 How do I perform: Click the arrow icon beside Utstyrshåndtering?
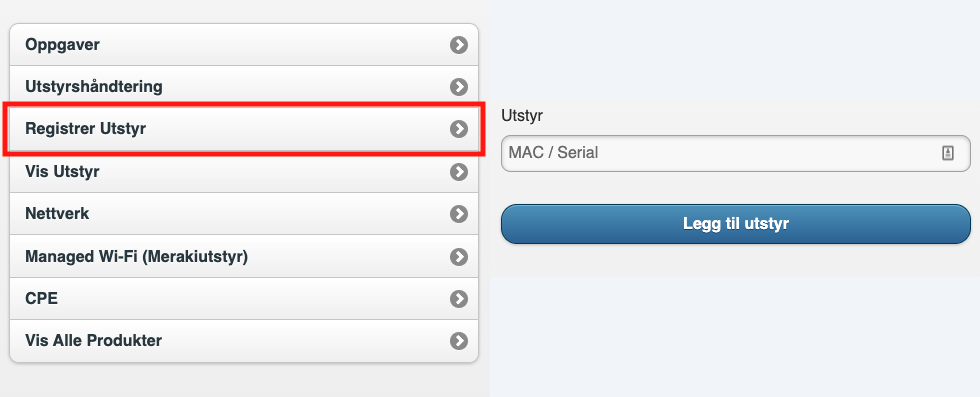pyautogui.click(x=459, y=87)
